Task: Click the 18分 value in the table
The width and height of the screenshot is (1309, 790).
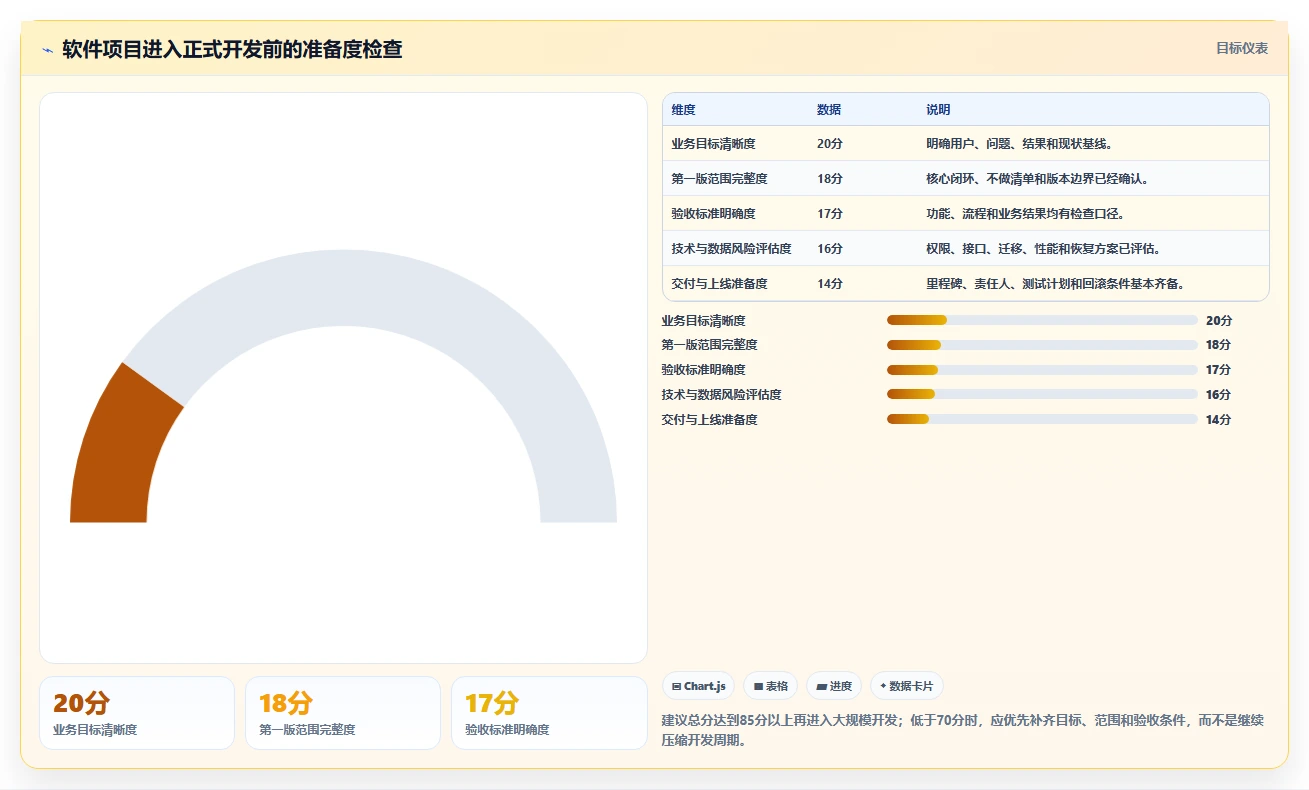Action: pos(829,178)
